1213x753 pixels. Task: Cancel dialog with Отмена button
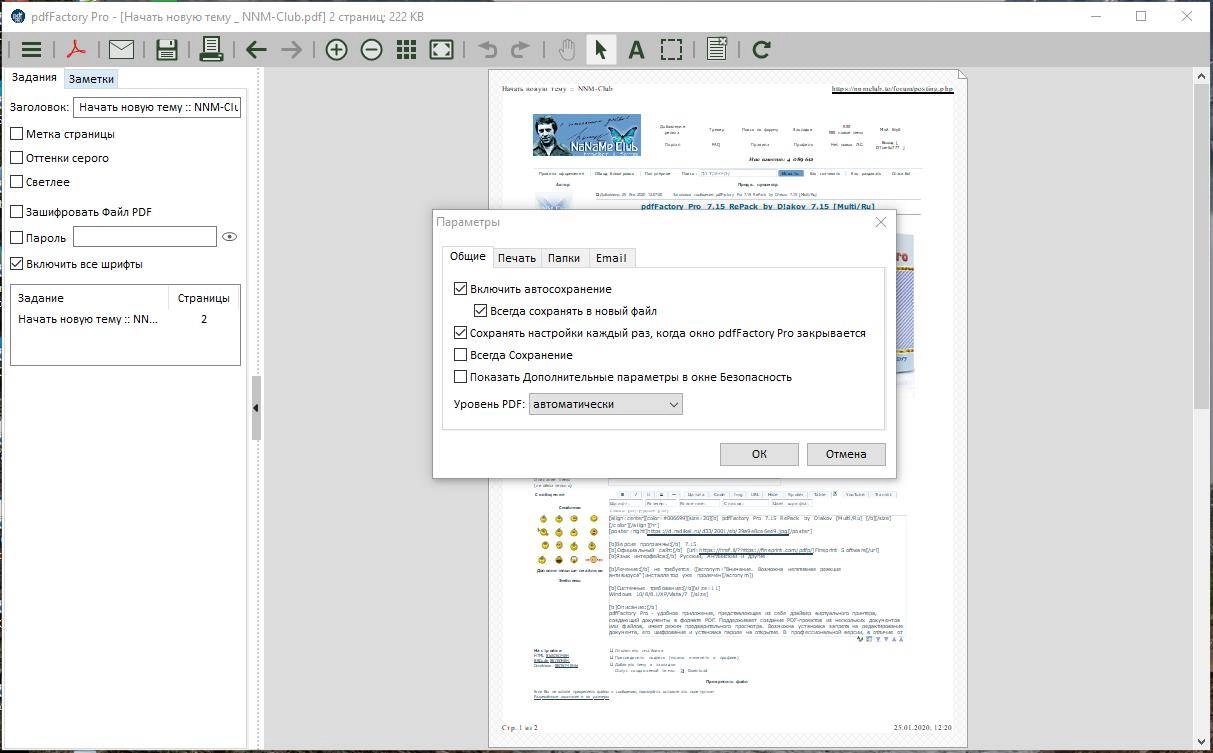click(846, 454)
